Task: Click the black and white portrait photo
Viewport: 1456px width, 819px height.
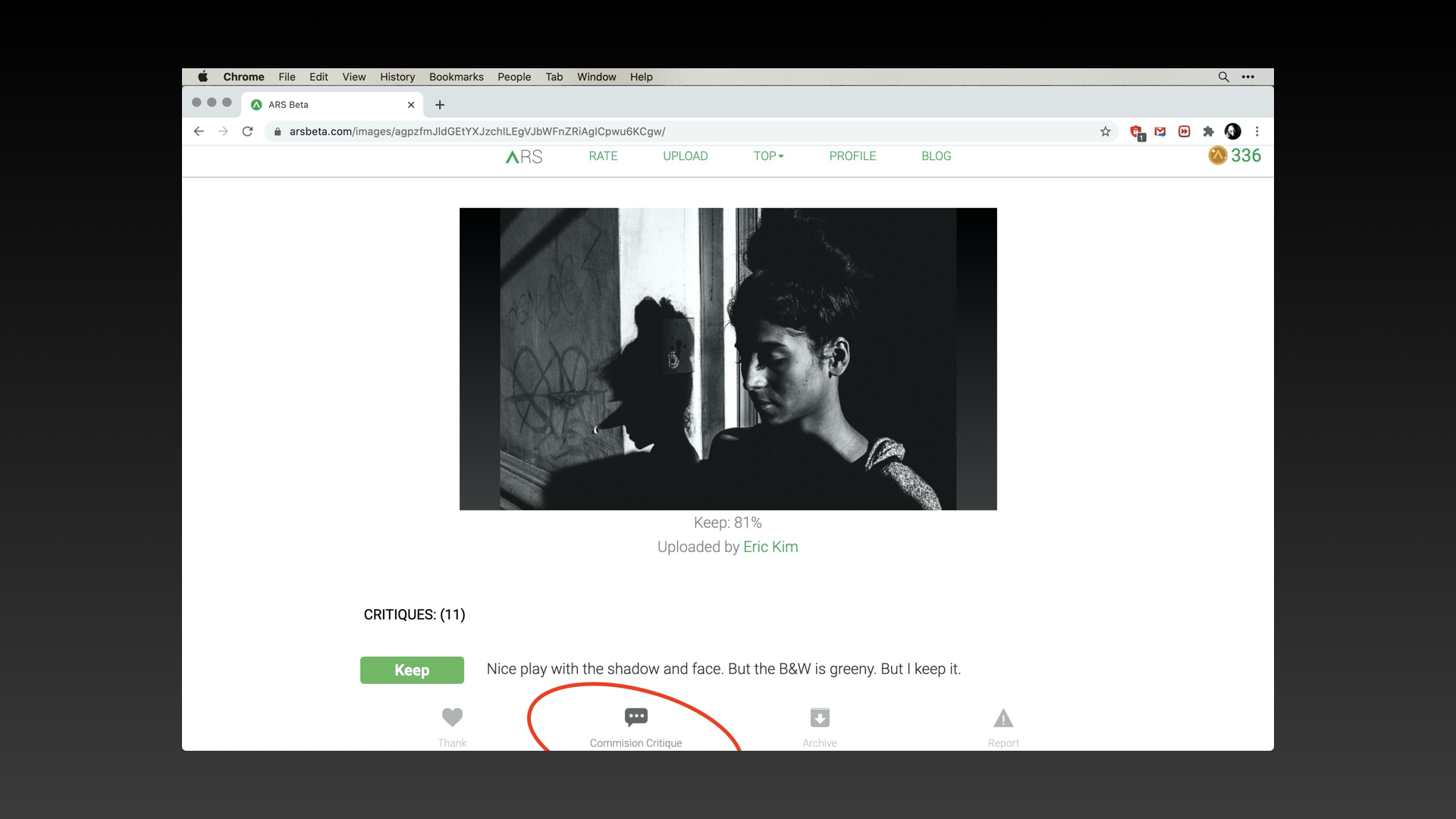Action: tap(728, 359)
